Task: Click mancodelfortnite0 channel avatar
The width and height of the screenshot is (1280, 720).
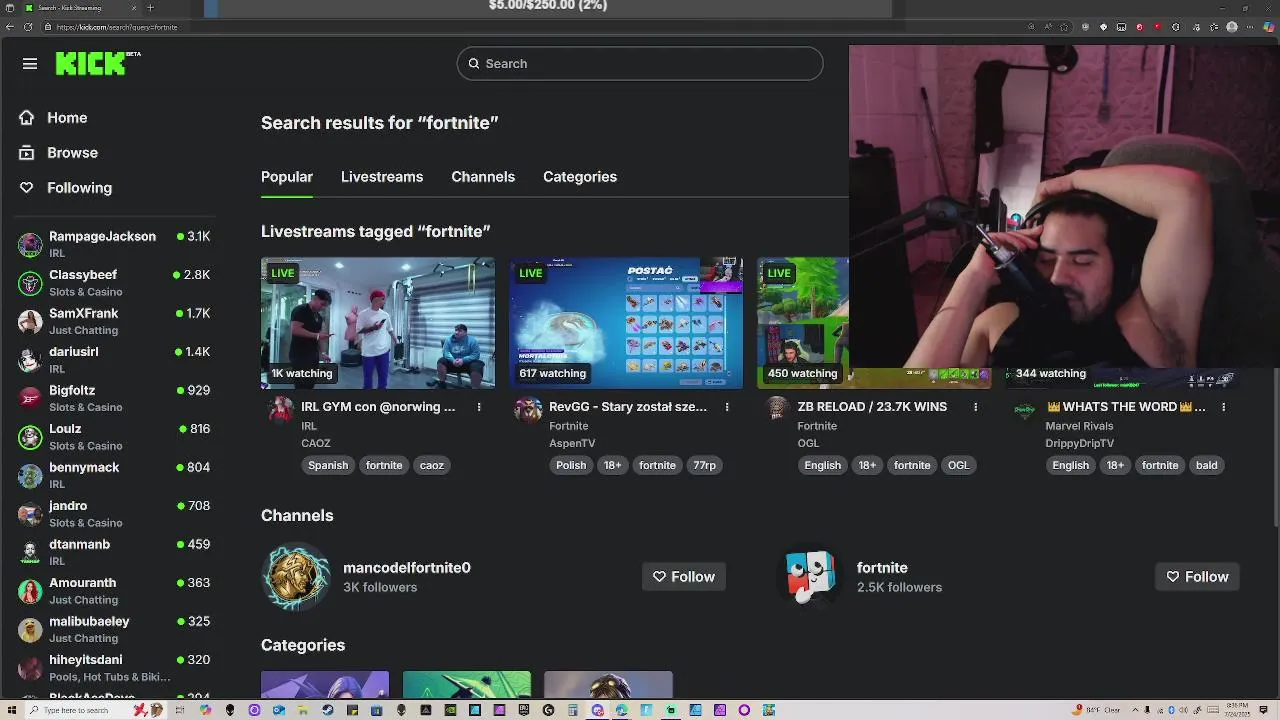Action: click(x=296, y=577)
